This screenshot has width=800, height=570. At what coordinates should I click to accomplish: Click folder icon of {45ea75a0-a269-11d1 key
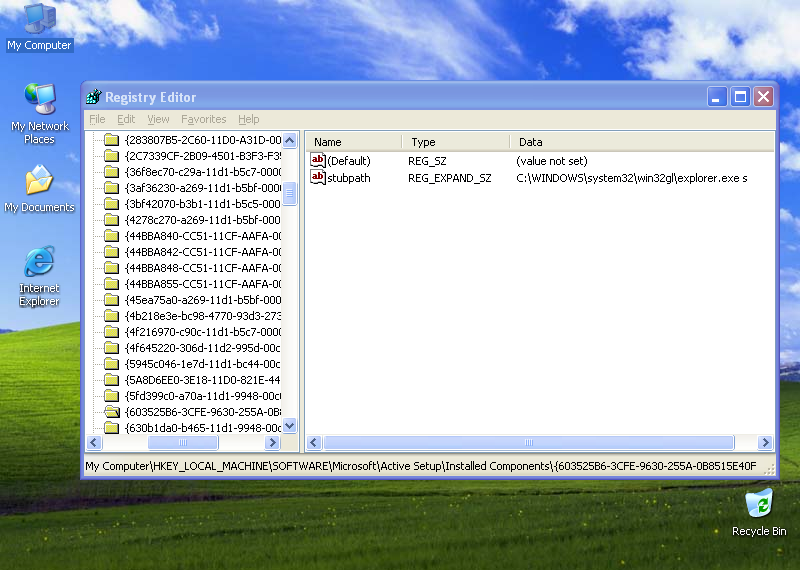coord(111,300)
